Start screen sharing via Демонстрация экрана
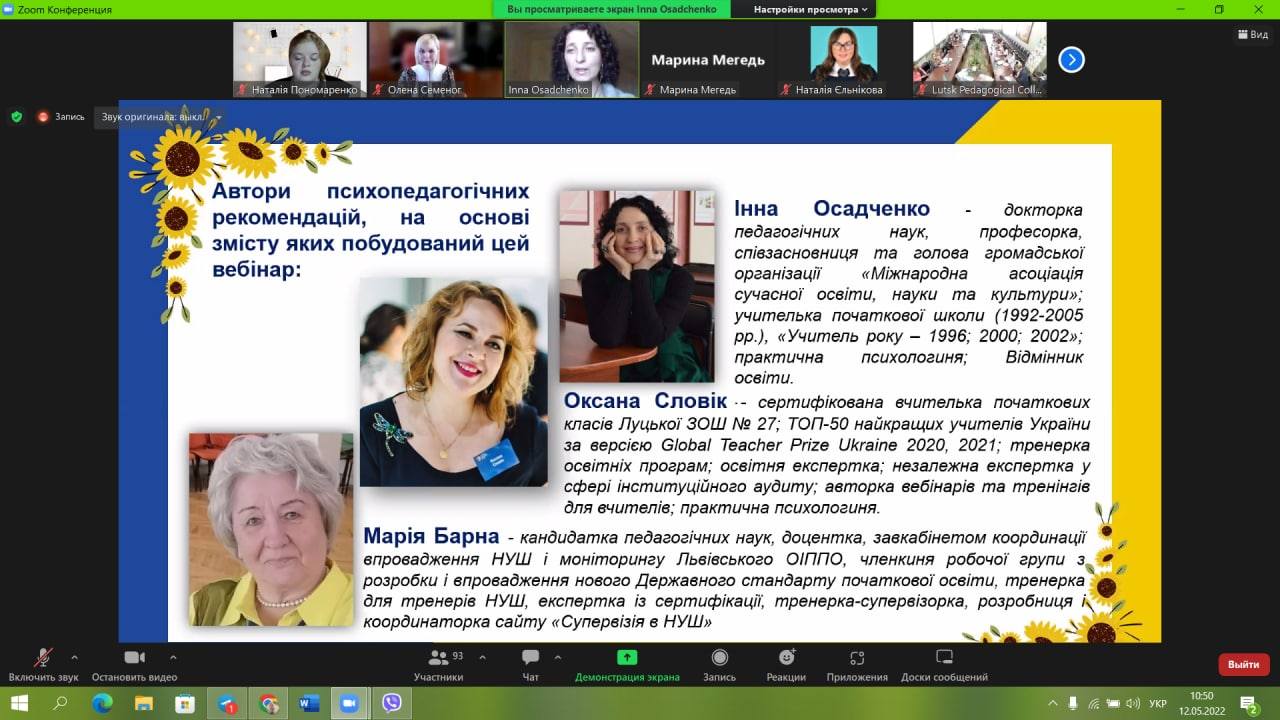The width and height of the screenshot is (1280, 720). coord(627,664)
